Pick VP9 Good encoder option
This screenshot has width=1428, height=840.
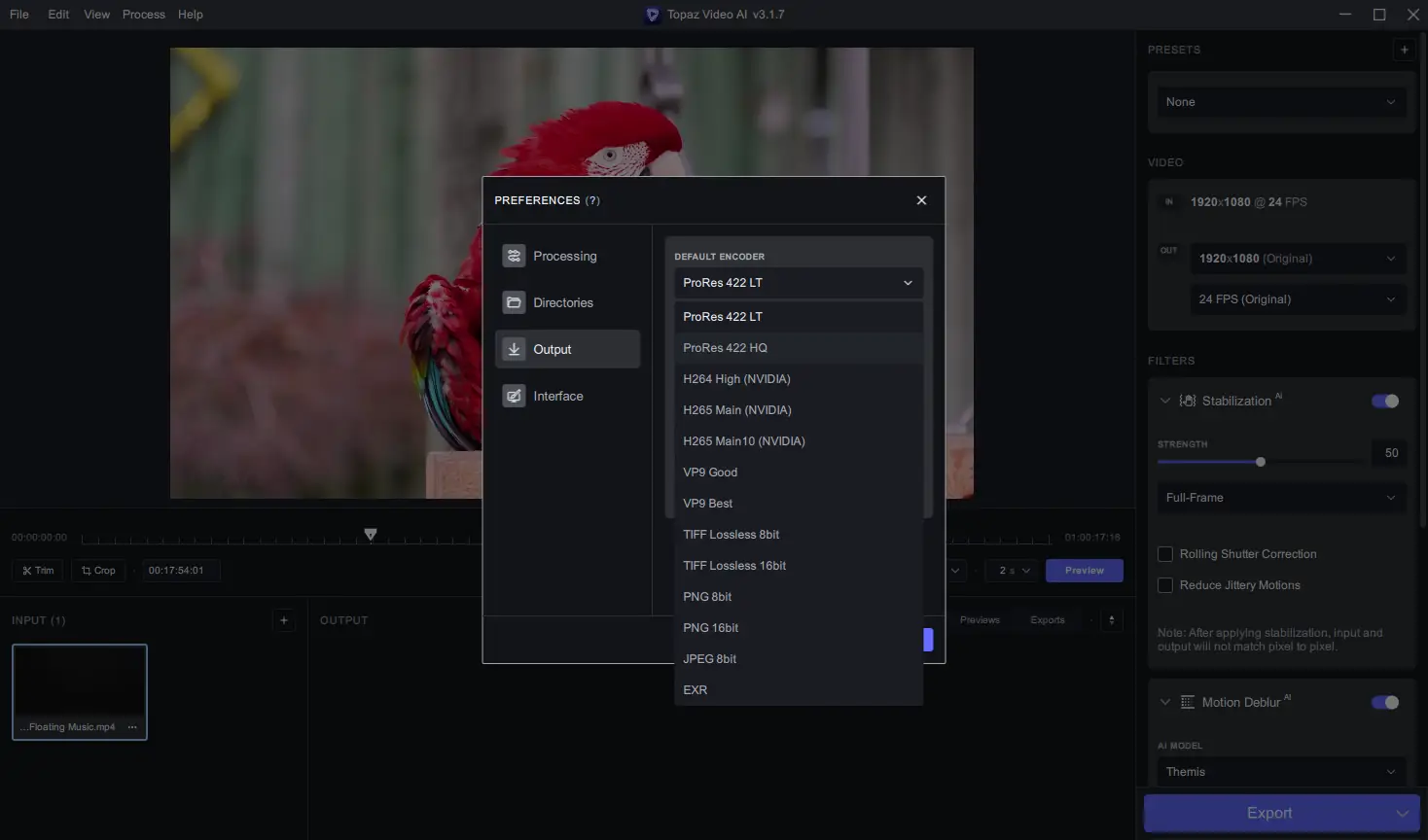pyautogui.click(x=798, y=472)
